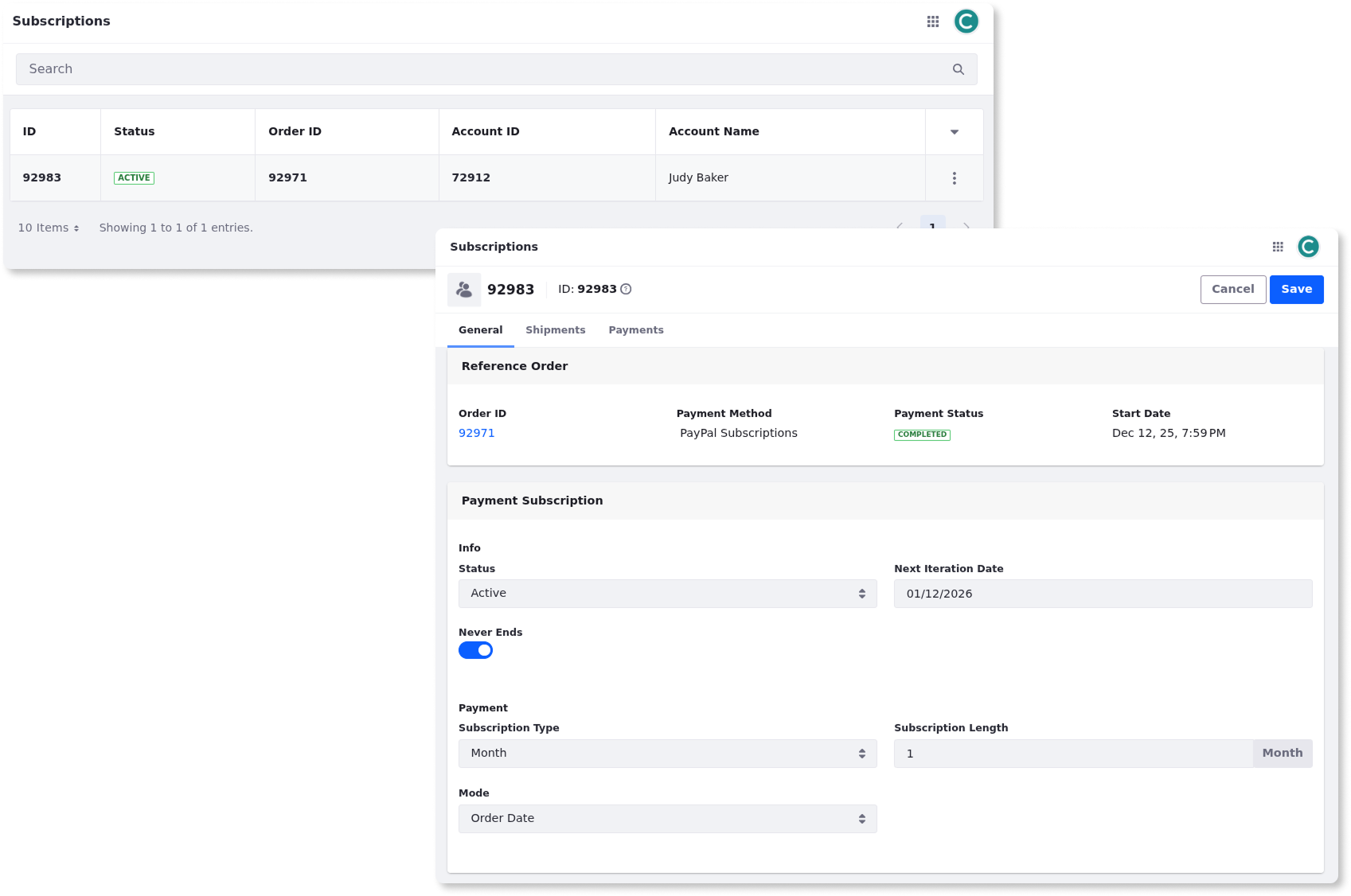Click user avatar in Subscriptions list window
The height and width of the screenshot is (896, 1351).
[x=966, y=21]
